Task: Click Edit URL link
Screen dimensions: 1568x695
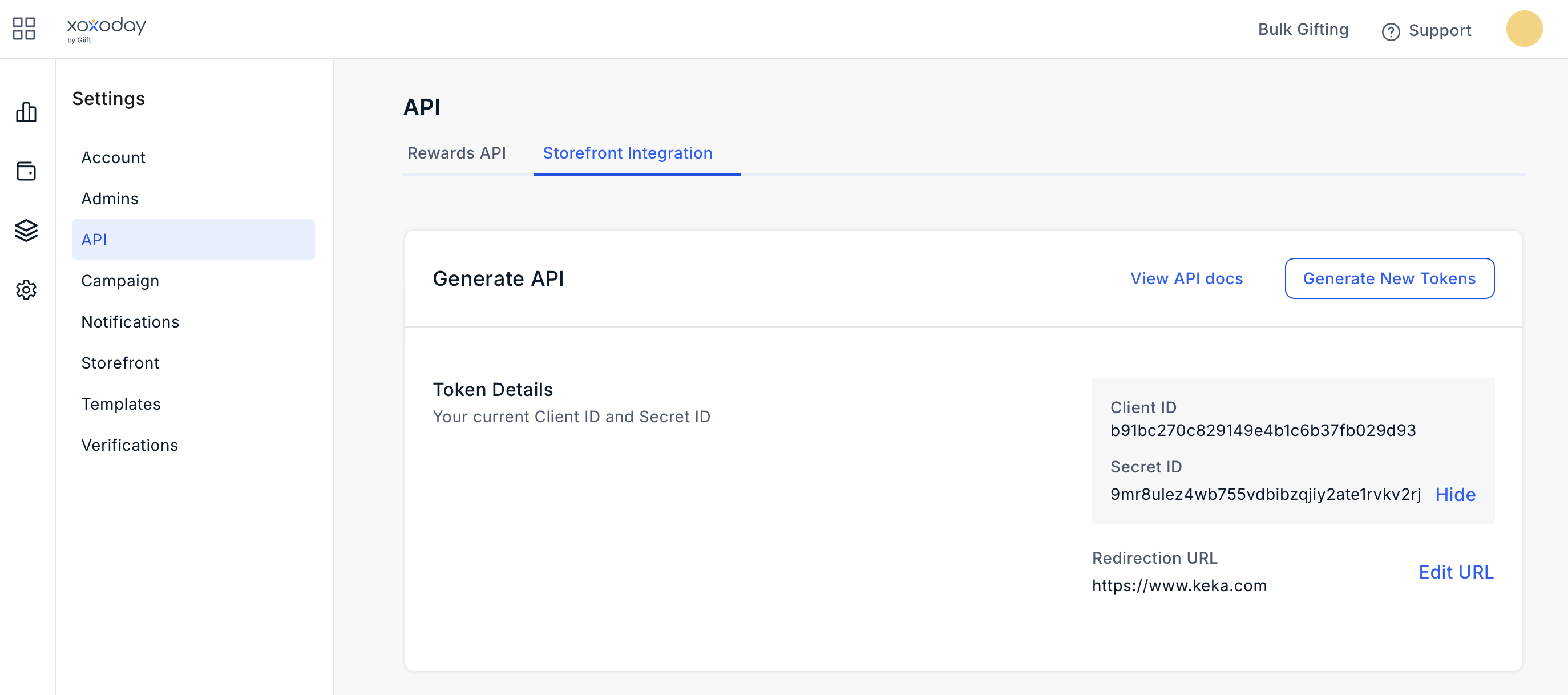Action: [1456, 572]
